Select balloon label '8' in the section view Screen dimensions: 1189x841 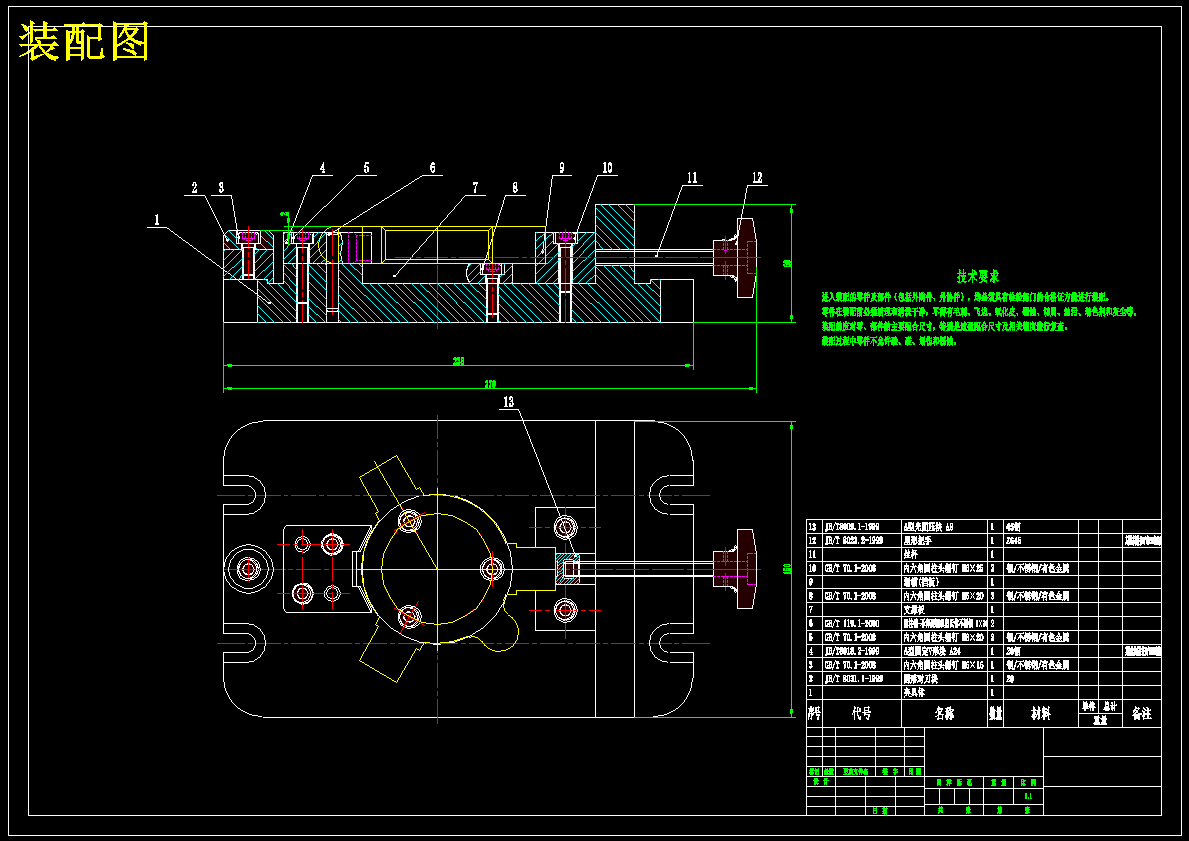tap(515, 188)
